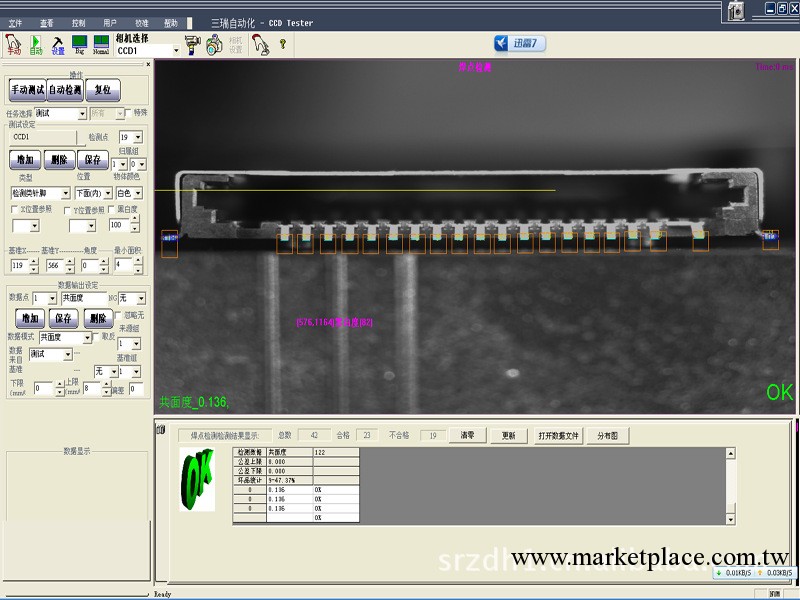800x600 pixels.
Task: Toggle the 取反 checkbox
Action: pyautogui.click(x=96, y=337)
